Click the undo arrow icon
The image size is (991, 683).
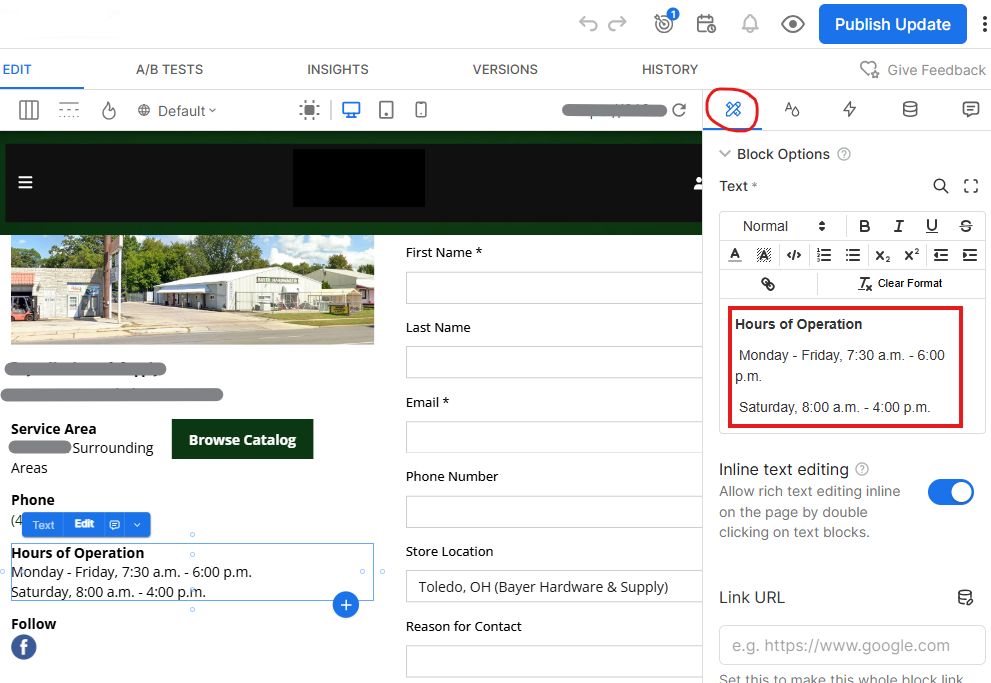pos(588,24)
